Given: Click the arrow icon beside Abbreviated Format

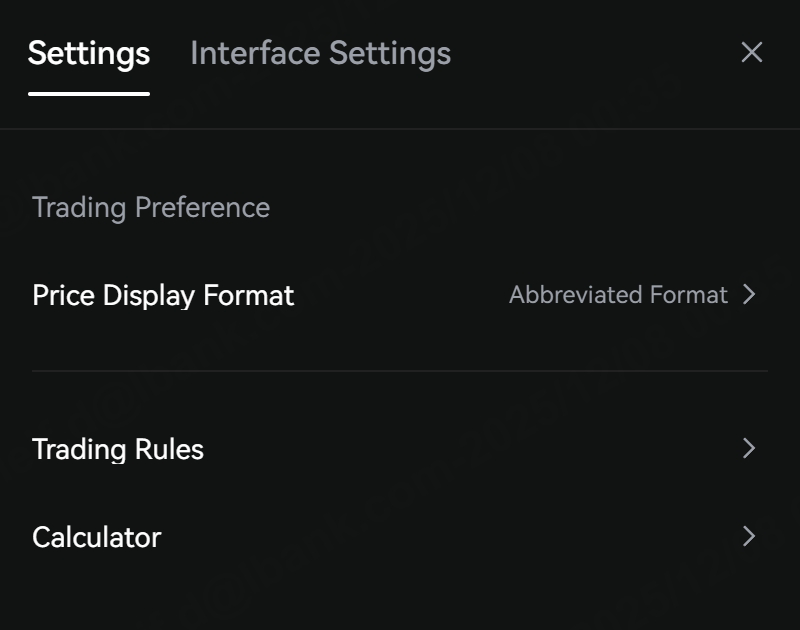Looking at the screenshot, I should (x=749, y=295).
